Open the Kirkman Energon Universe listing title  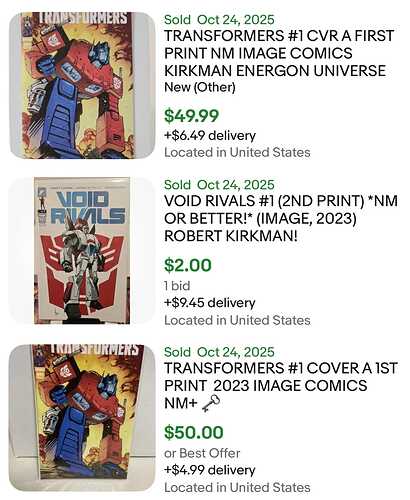click(x=279, y=53)
